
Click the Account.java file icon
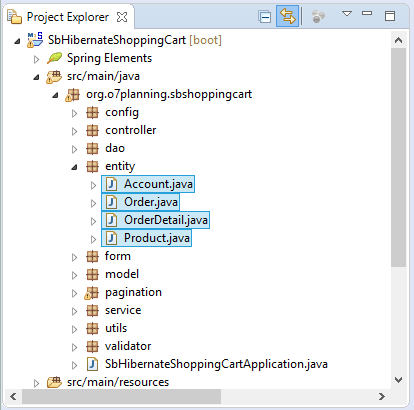[x=112, y=184]
